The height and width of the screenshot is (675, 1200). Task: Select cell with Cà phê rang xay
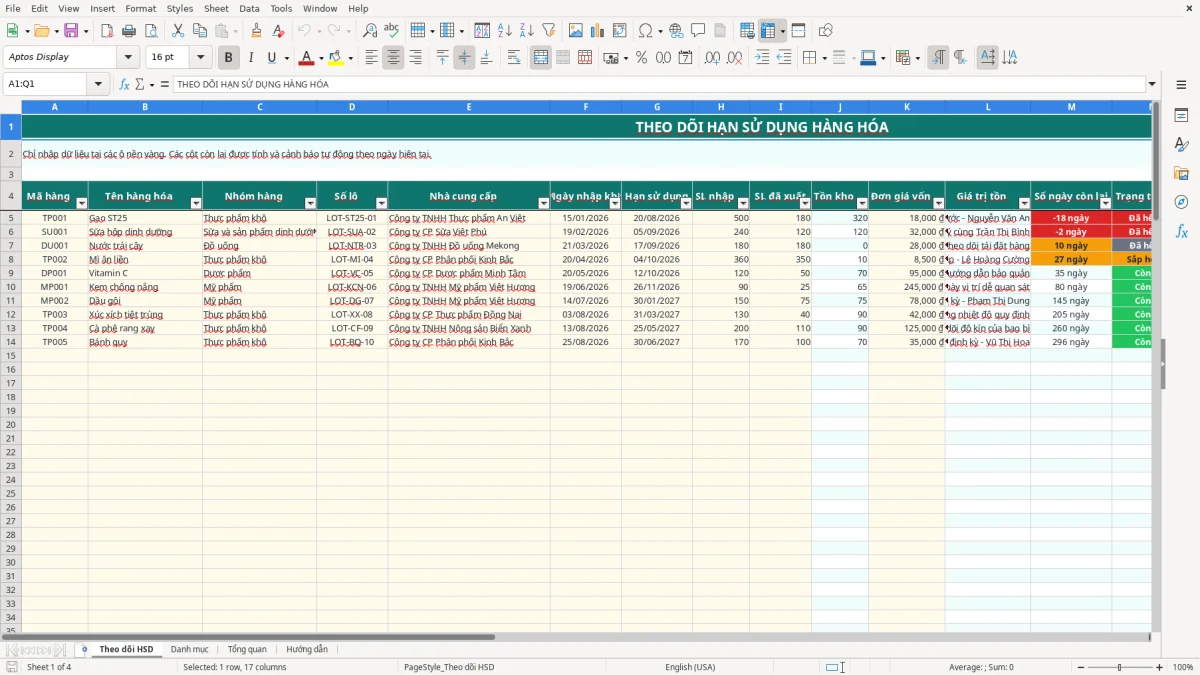click(145, 328)
